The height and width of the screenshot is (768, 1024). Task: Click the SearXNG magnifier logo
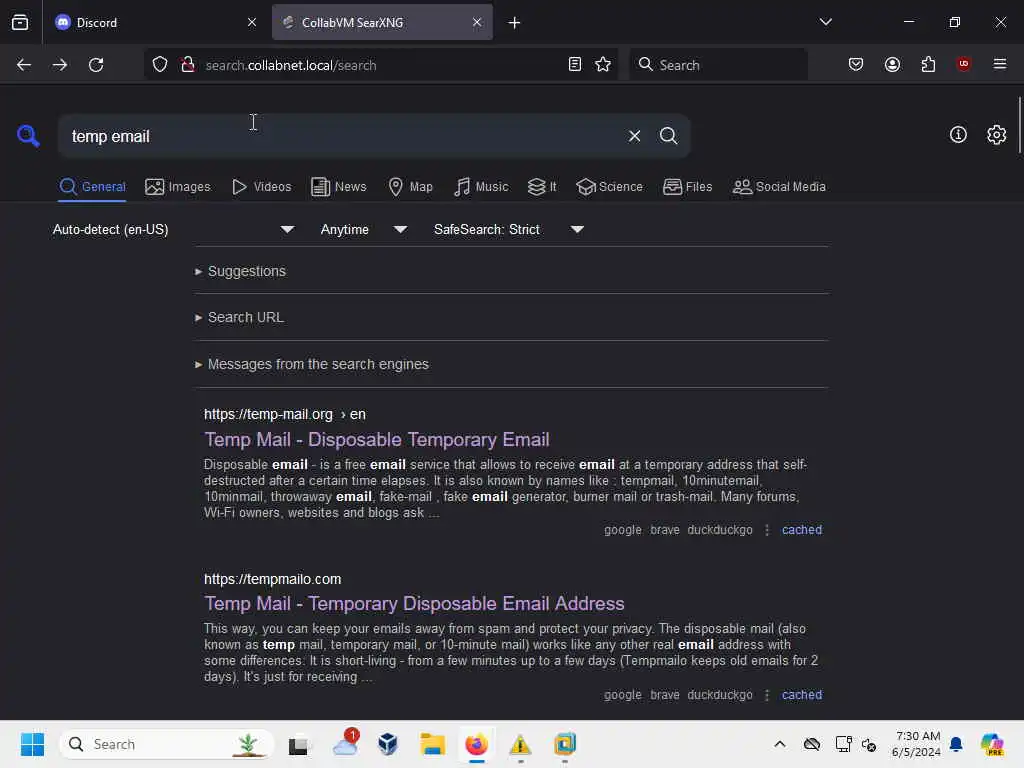[28, 136]
